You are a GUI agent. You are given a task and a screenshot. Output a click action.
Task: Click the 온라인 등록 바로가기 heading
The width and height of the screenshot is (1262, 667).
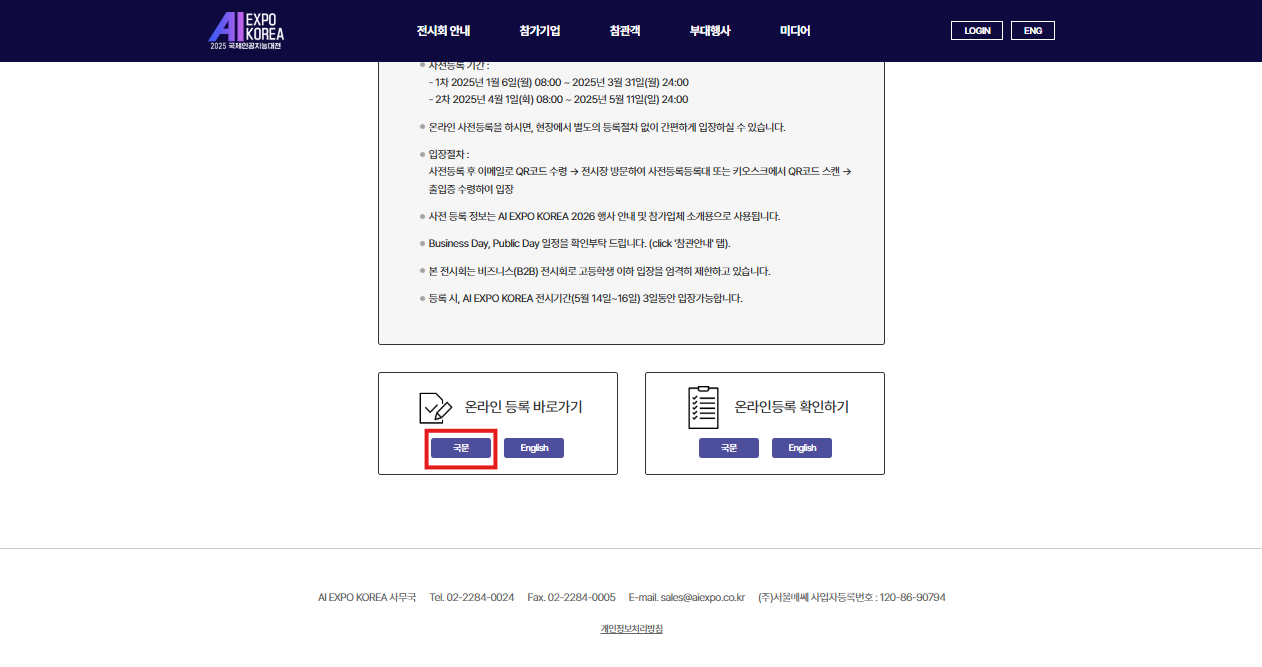click(x=523, y=407)
